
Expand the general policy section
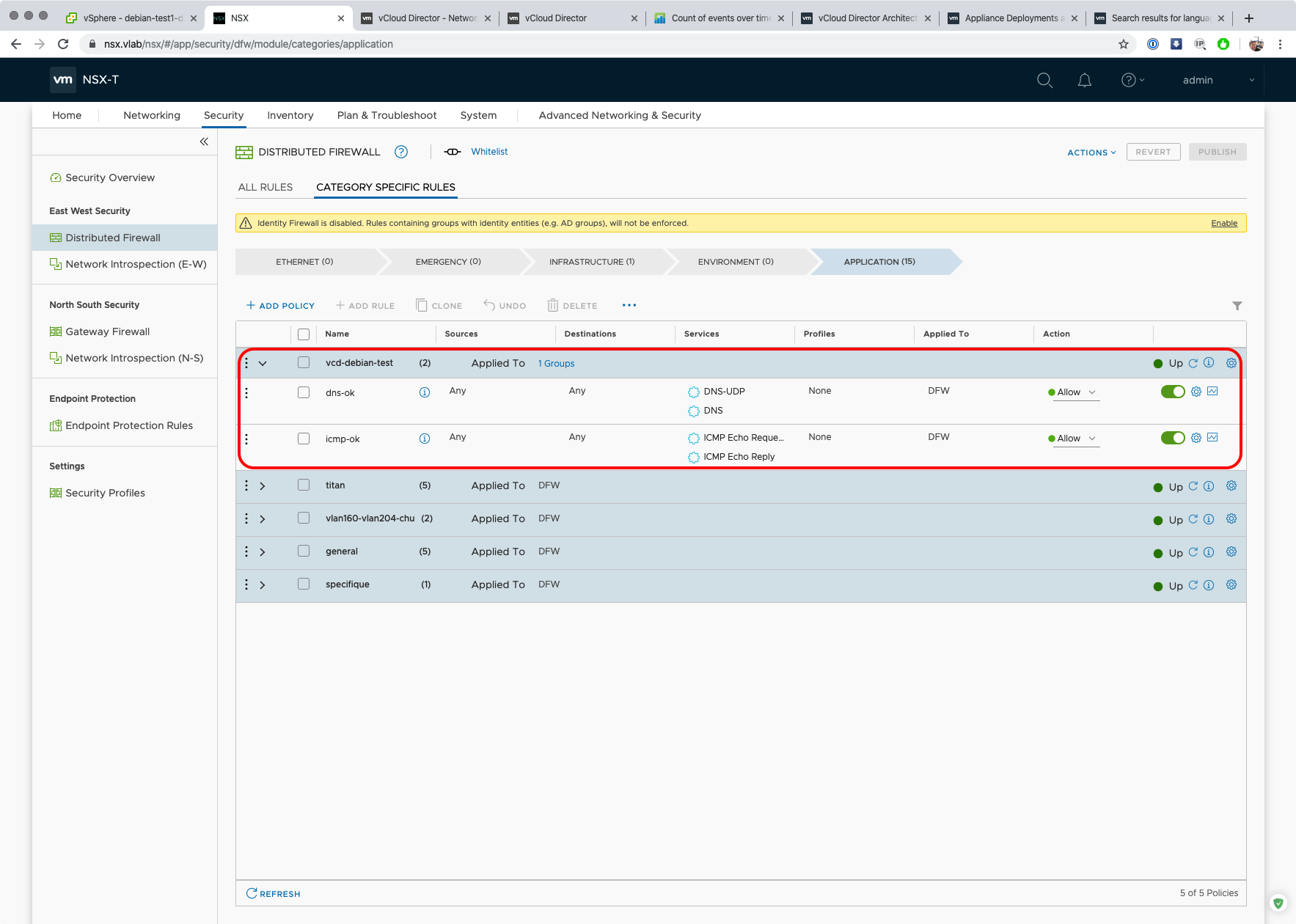click(x=263, y=552)
